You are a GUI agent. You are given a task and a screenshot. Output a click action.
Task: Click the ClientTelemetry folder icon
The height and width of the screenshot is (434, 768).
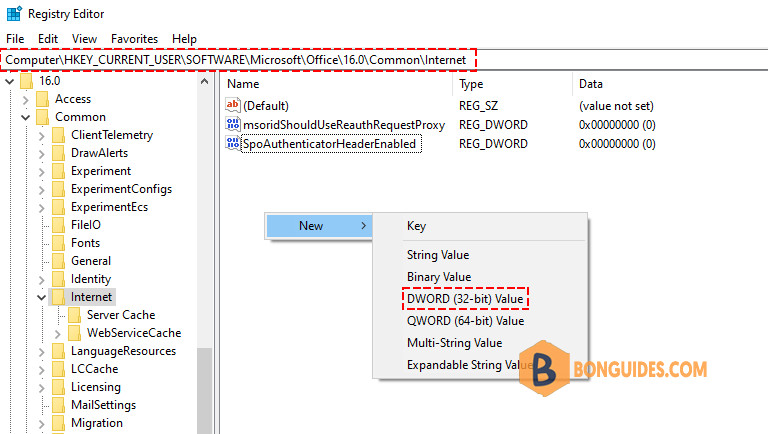pos(58,135)
